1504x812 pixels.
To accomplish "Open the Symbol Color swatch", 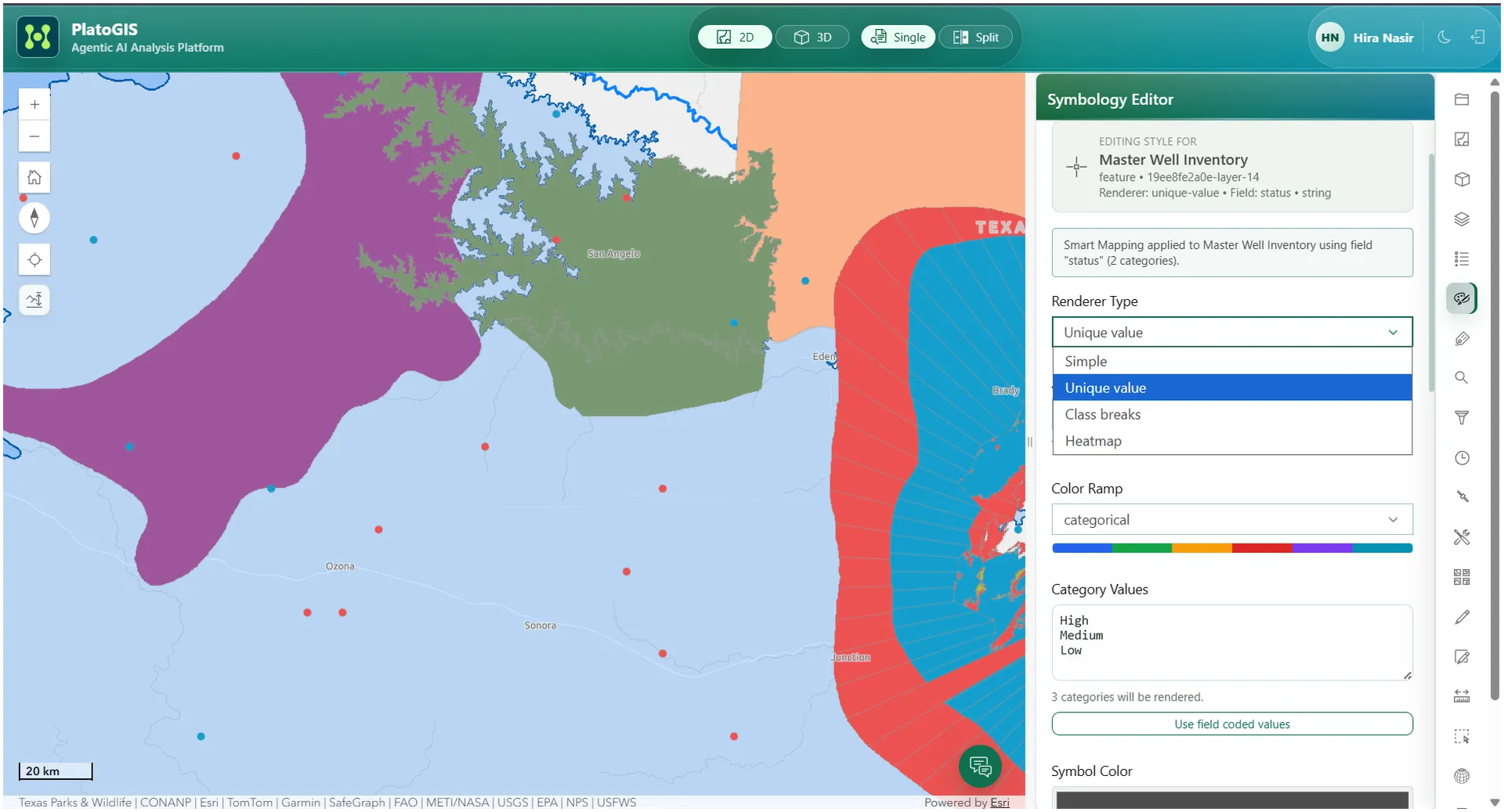I will (x=1231, y=799).
